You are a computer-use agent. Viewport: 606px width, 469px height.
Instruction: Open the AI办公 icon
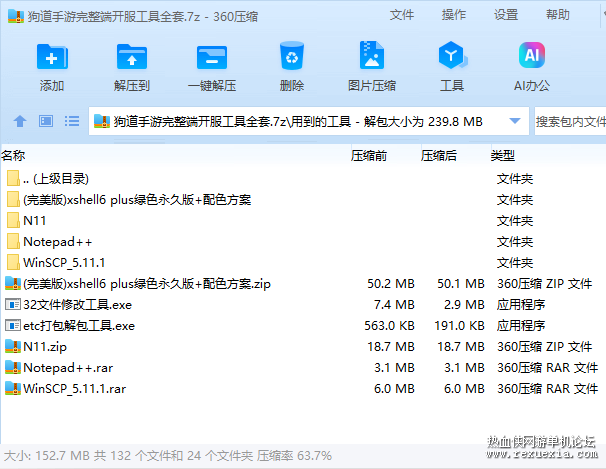click(x=532, y=55)
